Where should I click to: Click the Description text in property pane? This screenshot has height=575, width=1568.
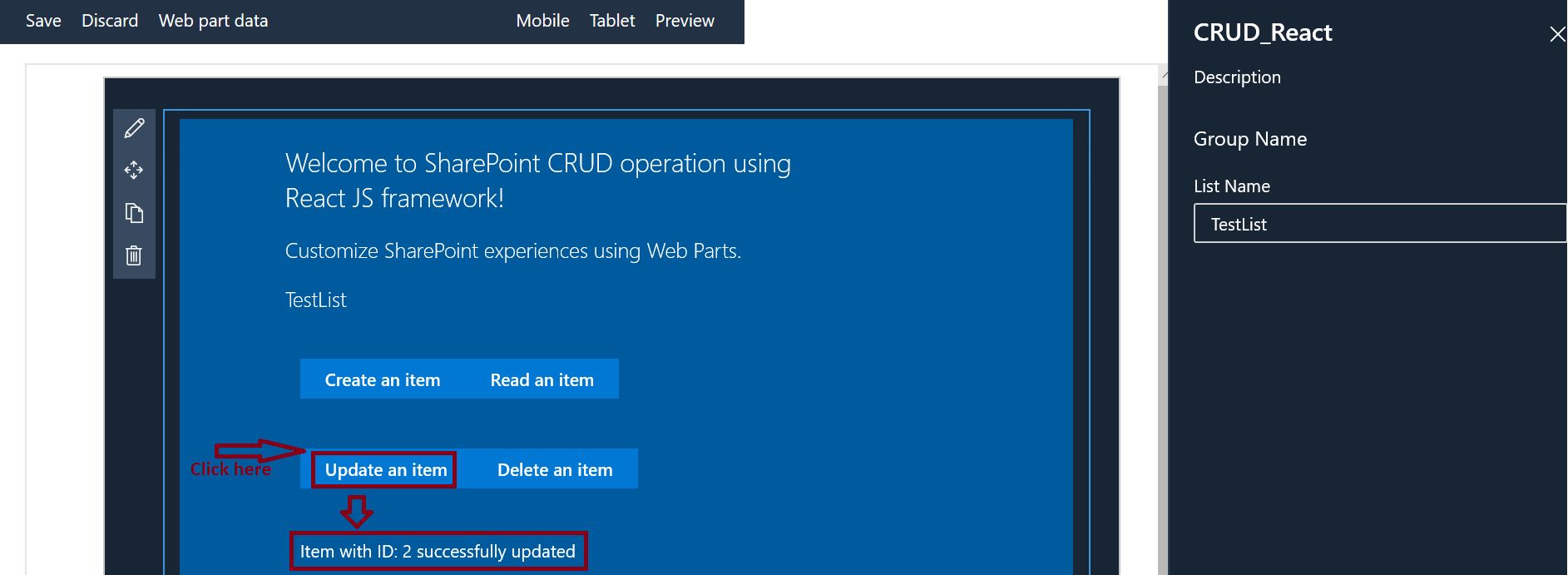(1238, 77)
